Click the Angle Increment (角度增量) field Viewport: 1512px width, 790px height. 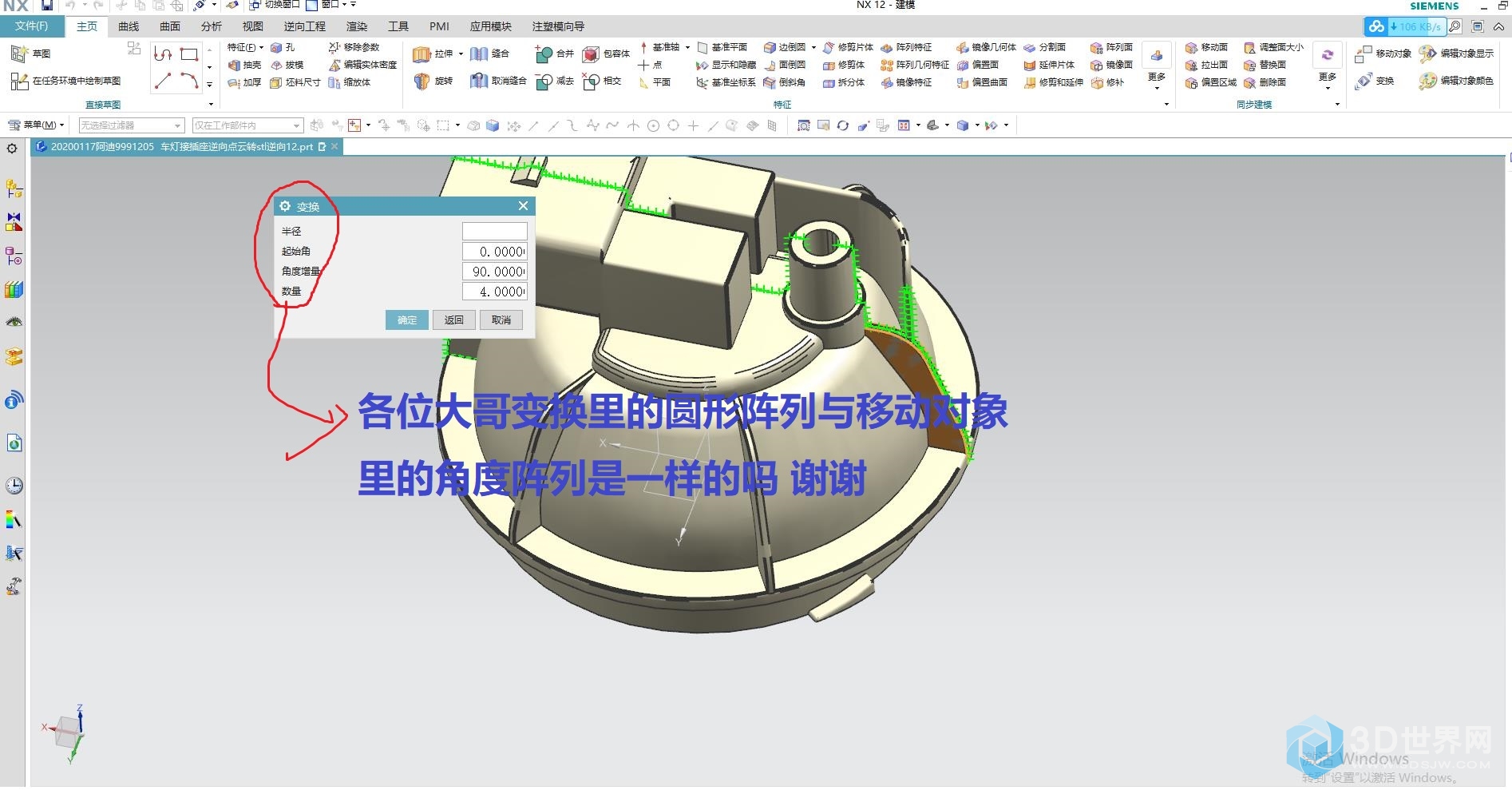coord(495,272)
